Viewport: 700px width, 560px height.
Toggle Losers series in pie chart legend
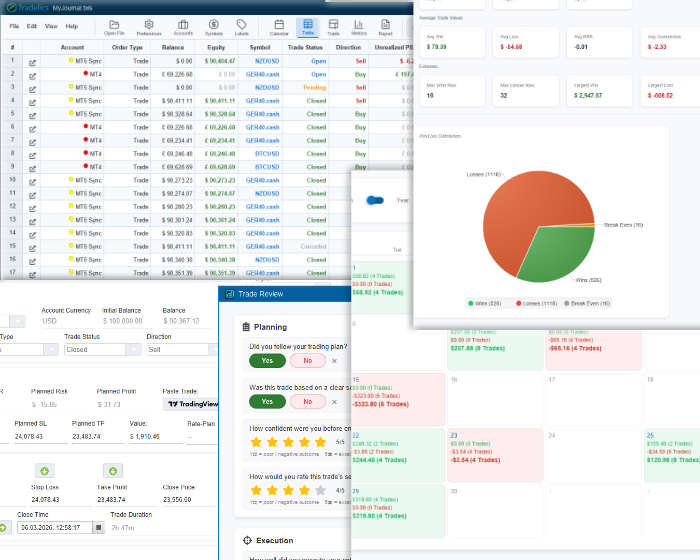(536, 303)
